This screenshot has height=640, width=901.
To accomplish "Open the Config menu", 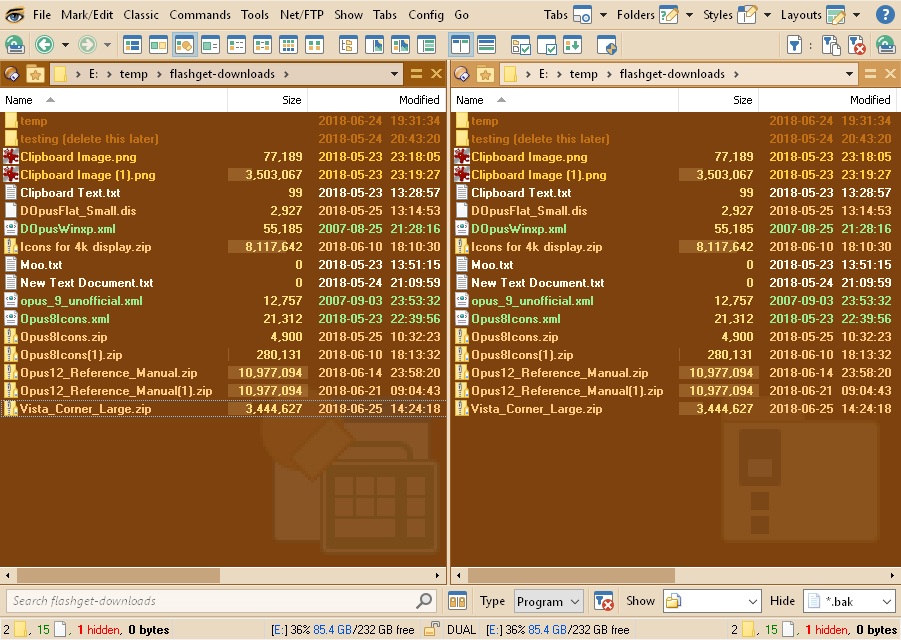I will click(426, 15).
